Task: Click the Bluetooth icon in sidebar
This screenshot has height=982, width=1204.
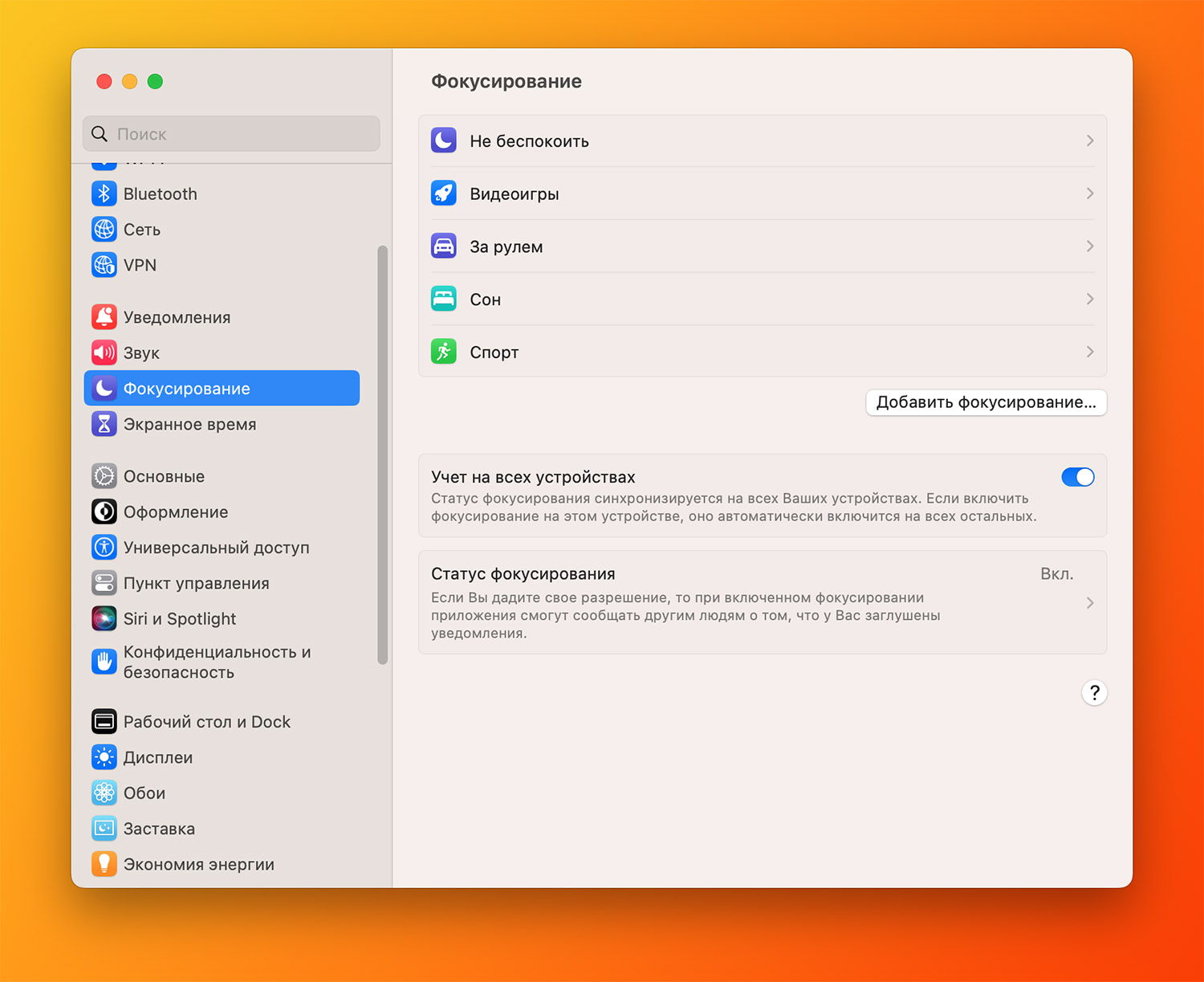Action: pos(104,194)
